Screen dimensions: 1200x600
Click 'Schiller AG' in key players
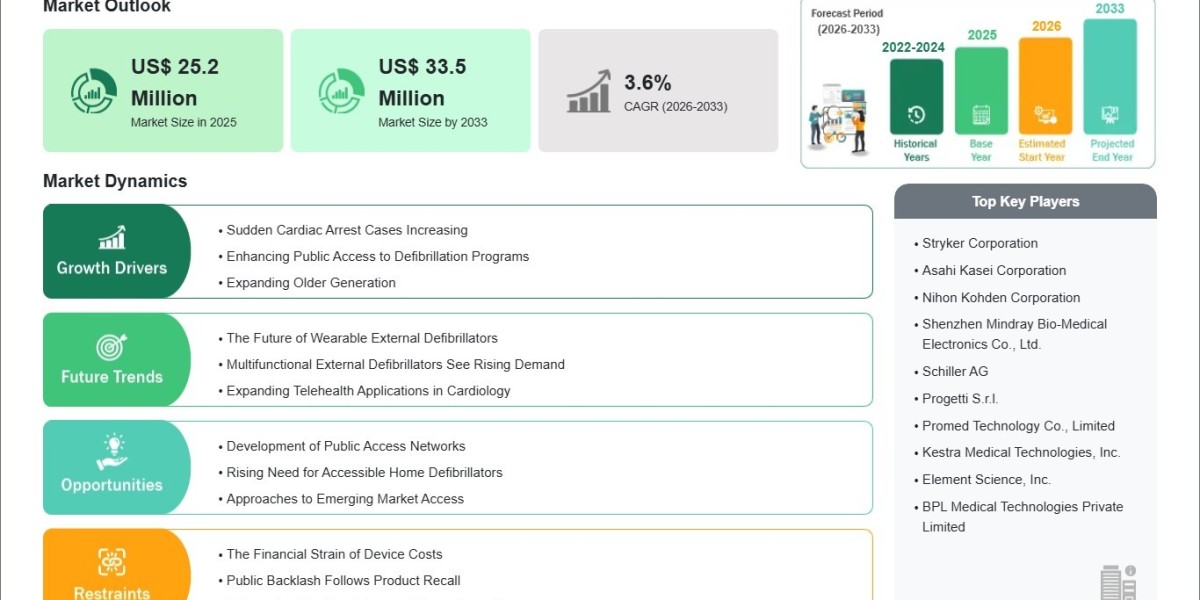(955, 371)
